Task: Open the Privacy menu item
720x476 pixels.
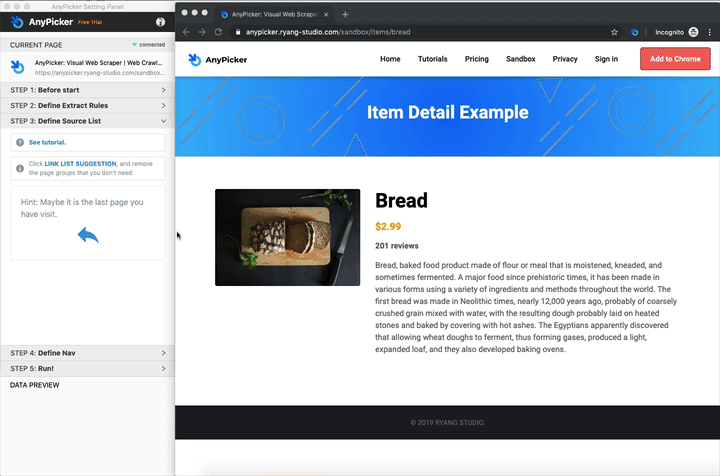Action: 565,59
